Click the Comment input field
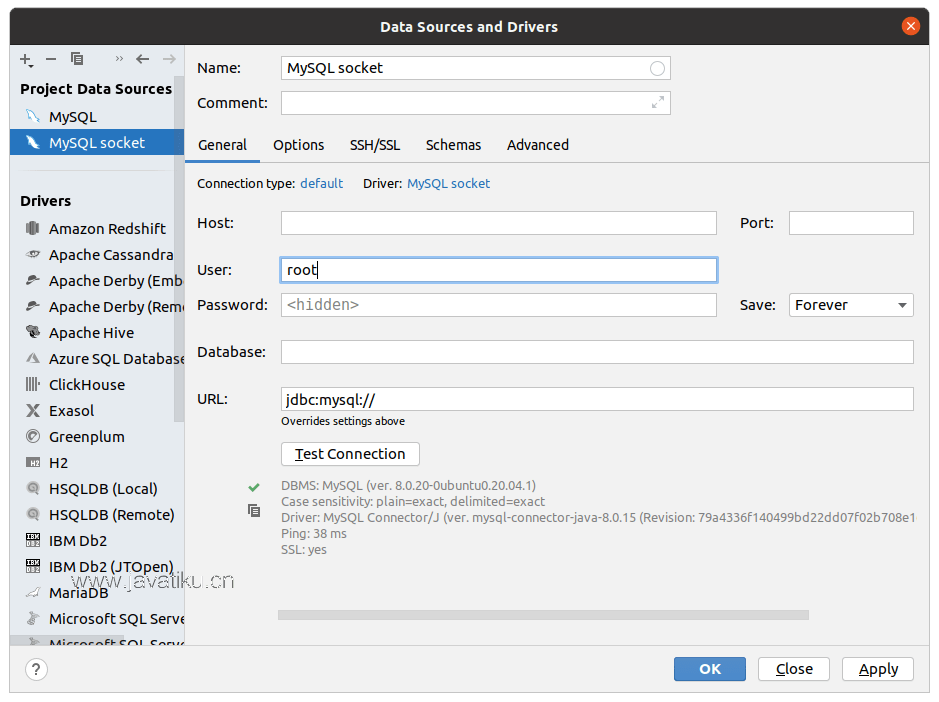The width and height of the screenshot is (939, 702). [x=475, y=103]
